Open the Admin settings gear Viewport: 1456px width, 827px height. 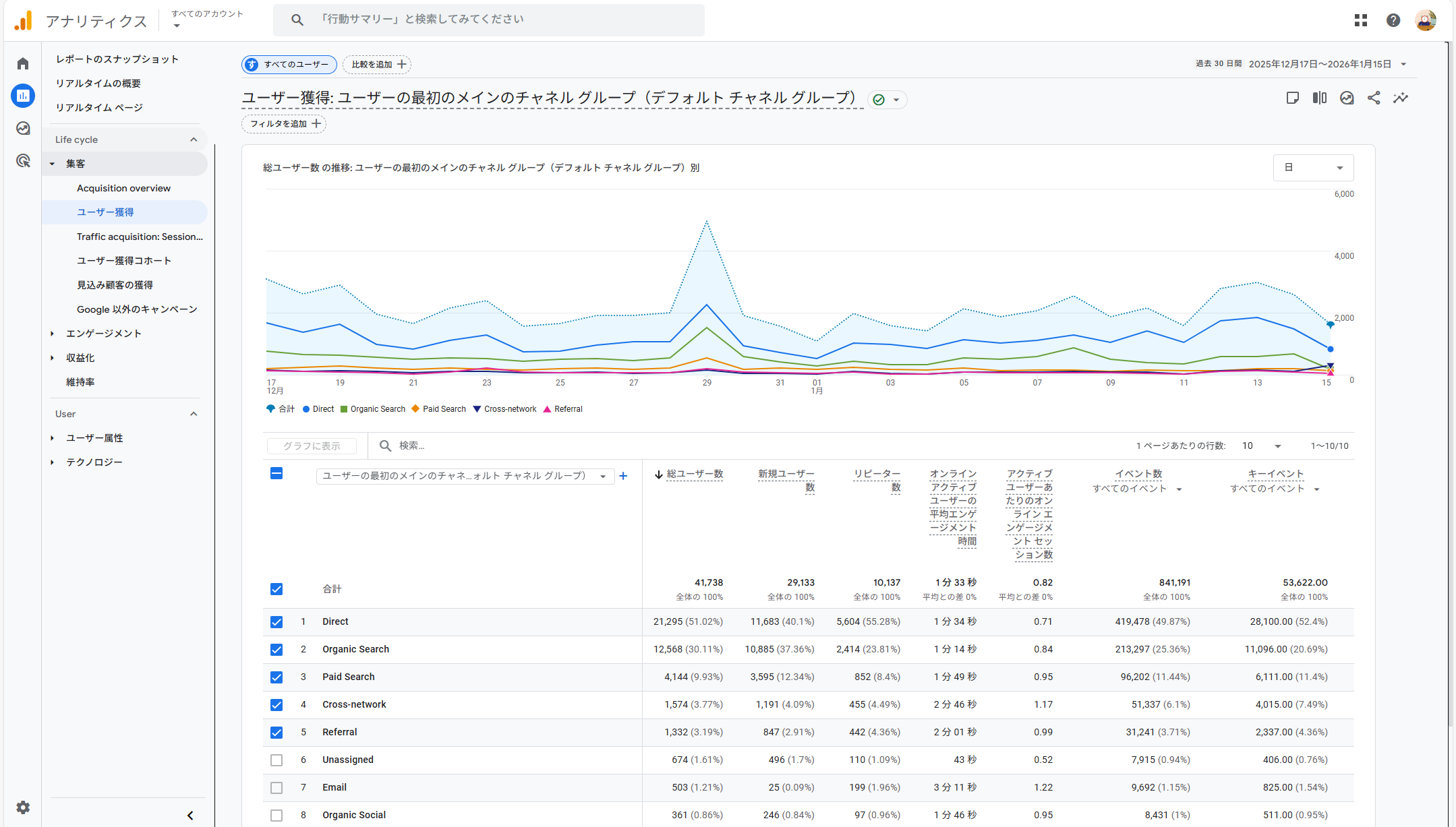(x=23, y=807)
